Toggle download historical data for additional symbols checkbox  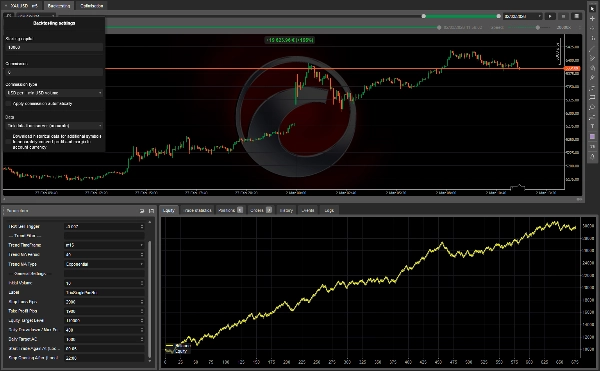(8, 142)
